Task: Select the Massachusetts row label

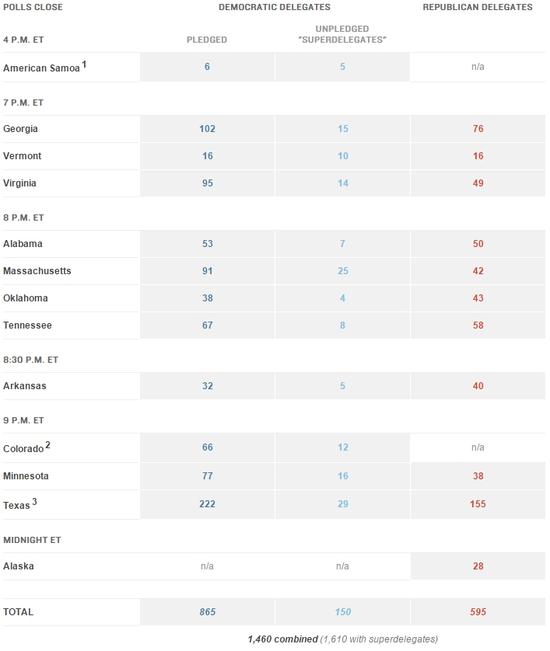Action: click(37, 271)
